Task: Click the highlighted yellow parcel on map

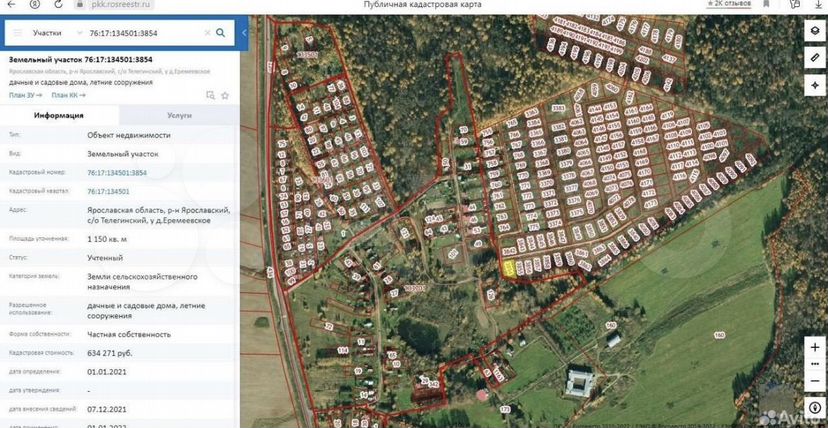Action: pos(509,267)
